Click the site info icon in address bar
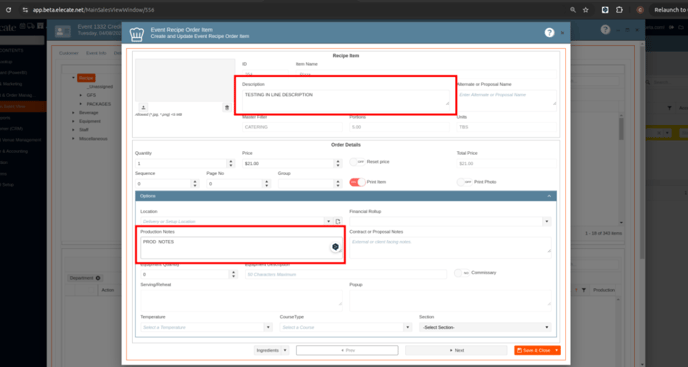The image size is (688, 367). click(25, 10)
